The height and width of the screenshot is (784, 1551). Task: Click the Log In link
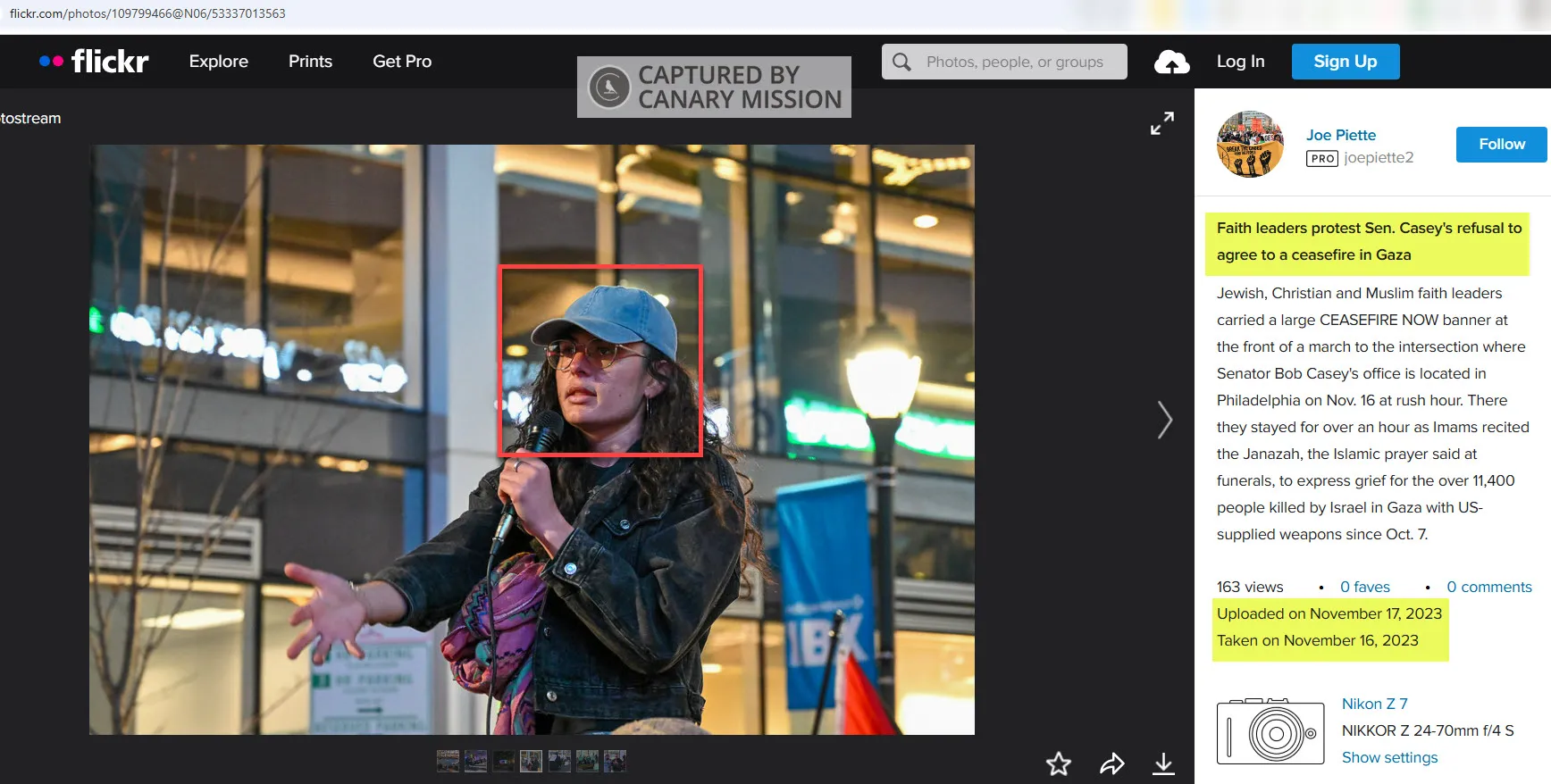pos(1240,62)
